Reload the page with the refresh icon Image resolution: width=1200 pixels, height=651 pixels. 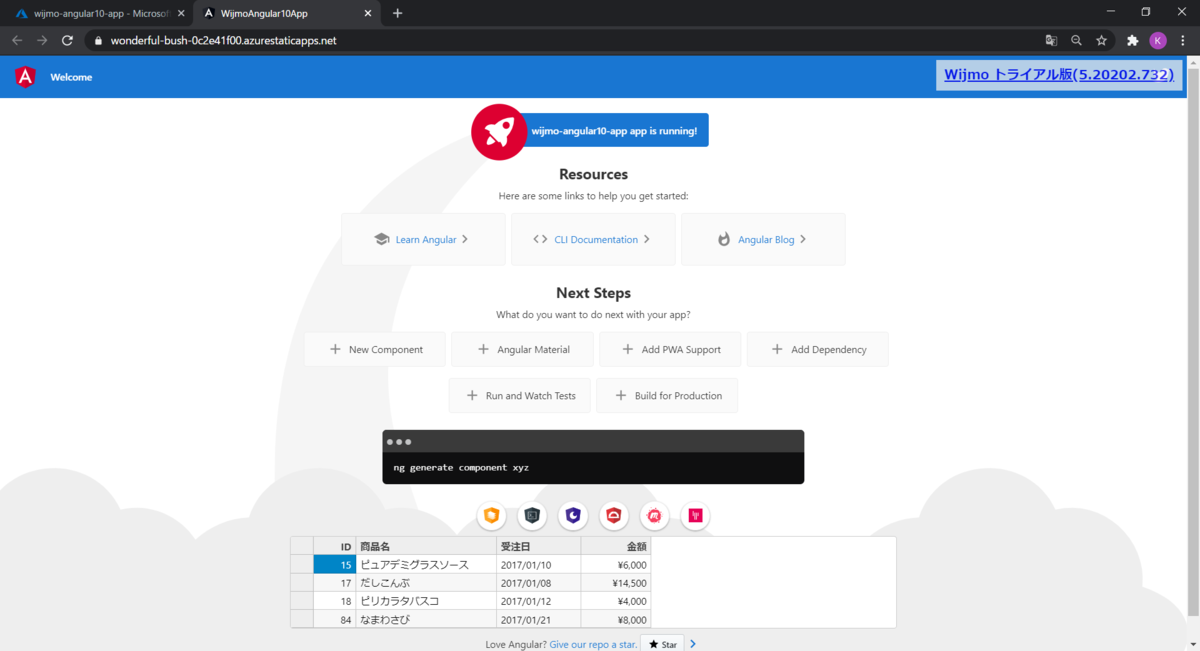[67, 40]
